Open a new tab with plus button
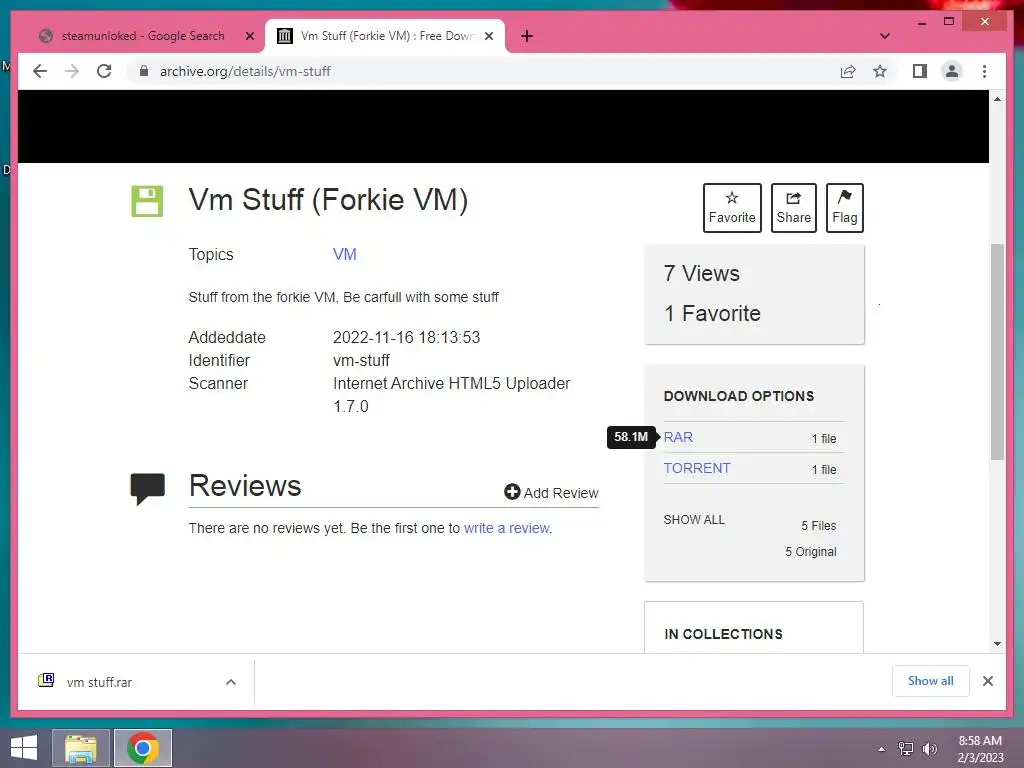Image resolution: width=1024 pixels, height=768 pixels. [527, 36]
